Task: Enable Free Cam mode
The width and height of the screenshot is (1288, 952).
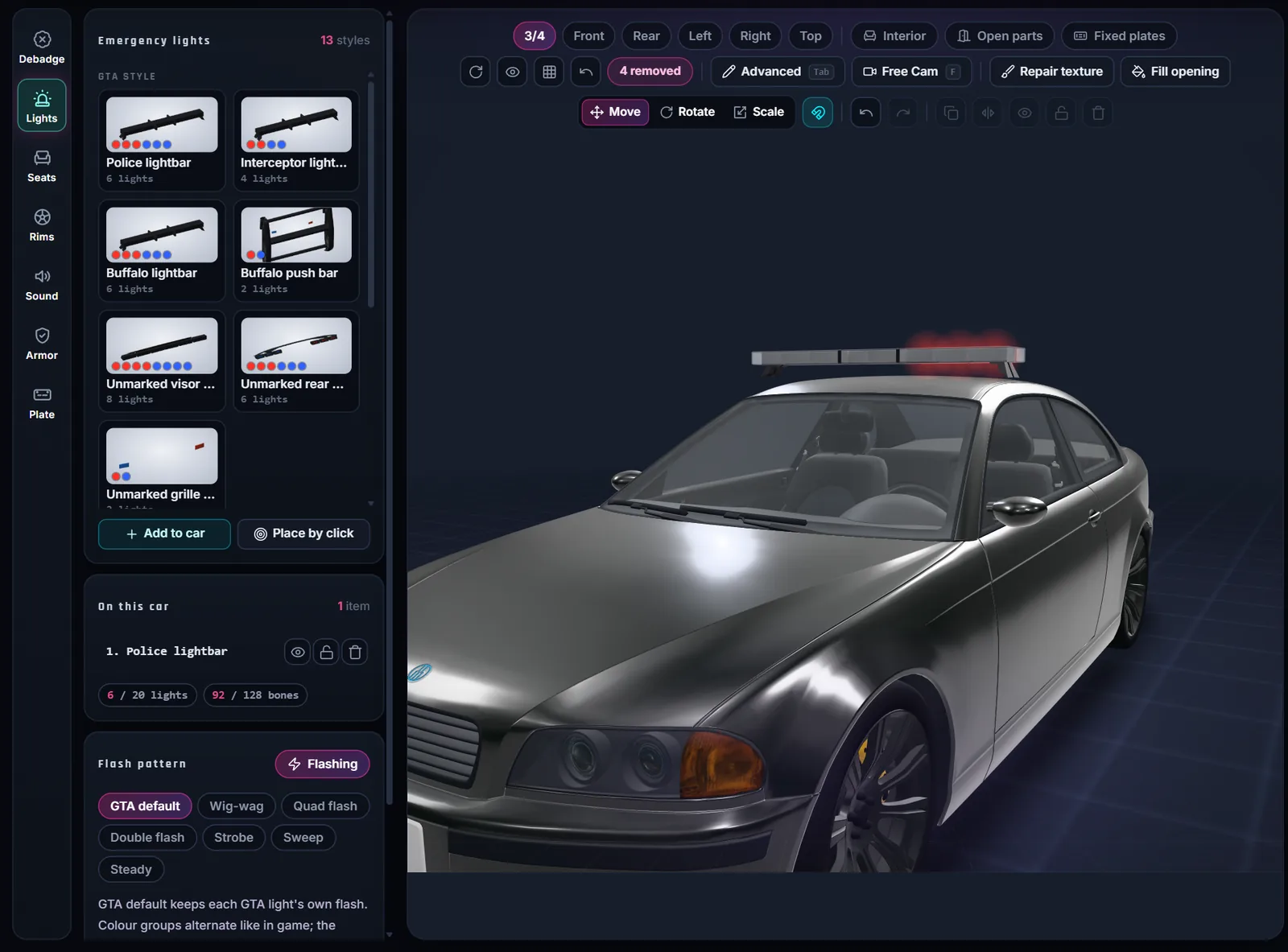Action: [x=911, y=72]
